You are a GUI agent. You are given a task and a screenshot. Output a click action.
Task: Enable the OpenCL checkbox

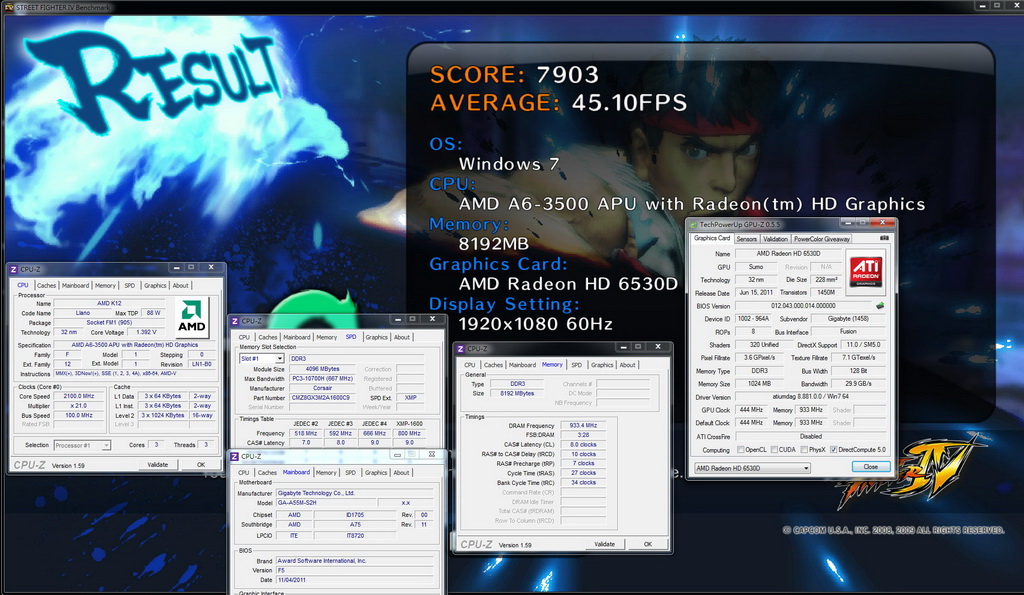[741, 450]
